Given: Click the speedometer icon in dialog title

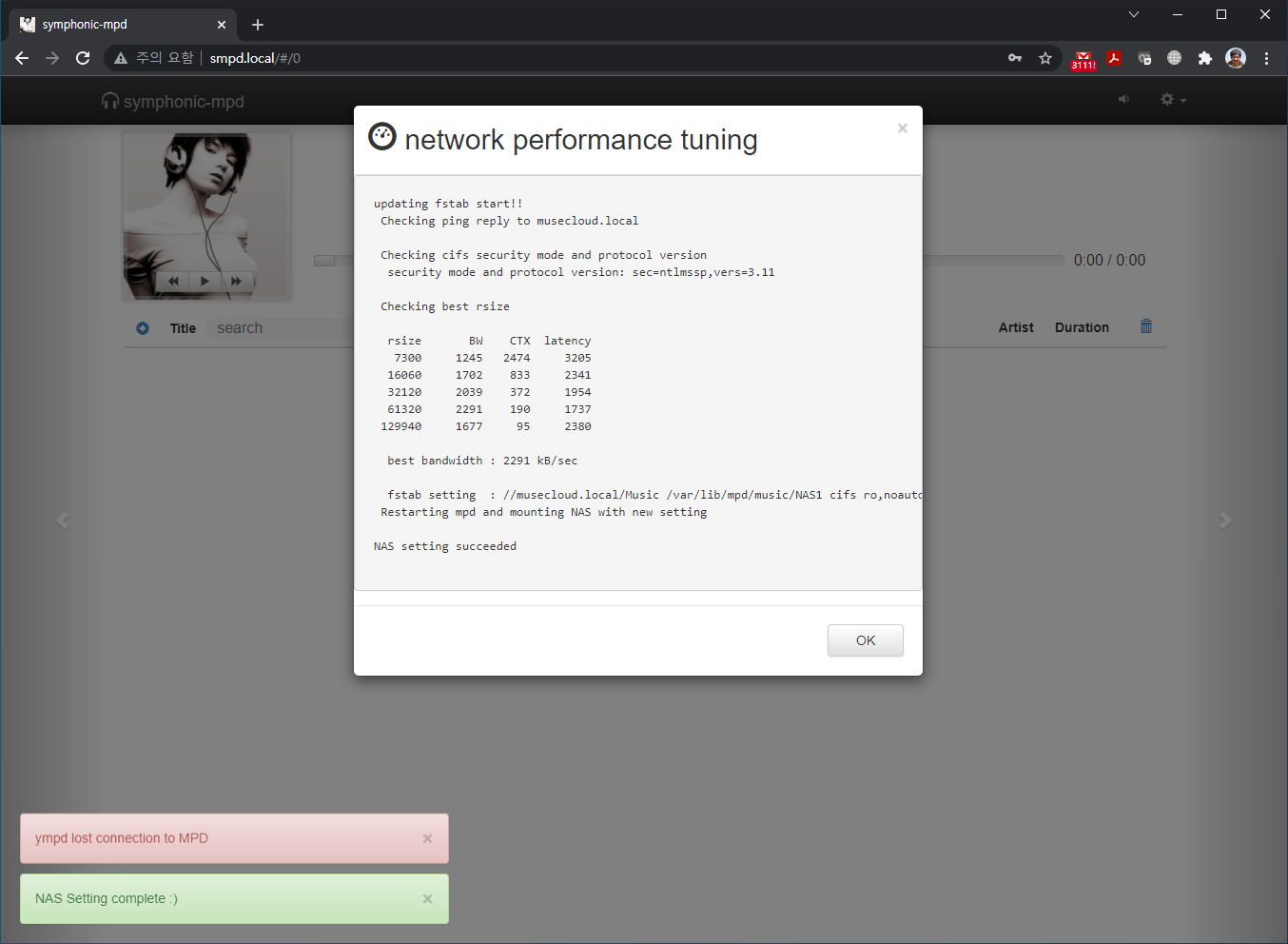Looking at the screenshot, I should (x=382, y=136).
